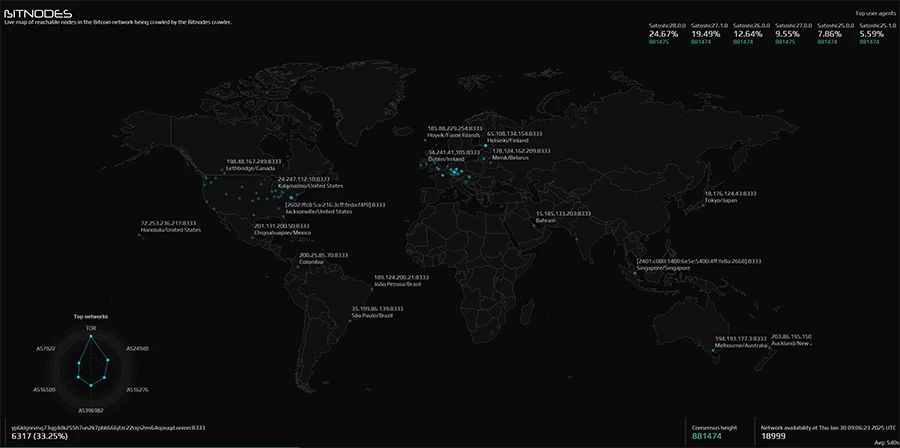
Task: Select the 6317 (33.25%) crawl count
Action: pos(40,437)
